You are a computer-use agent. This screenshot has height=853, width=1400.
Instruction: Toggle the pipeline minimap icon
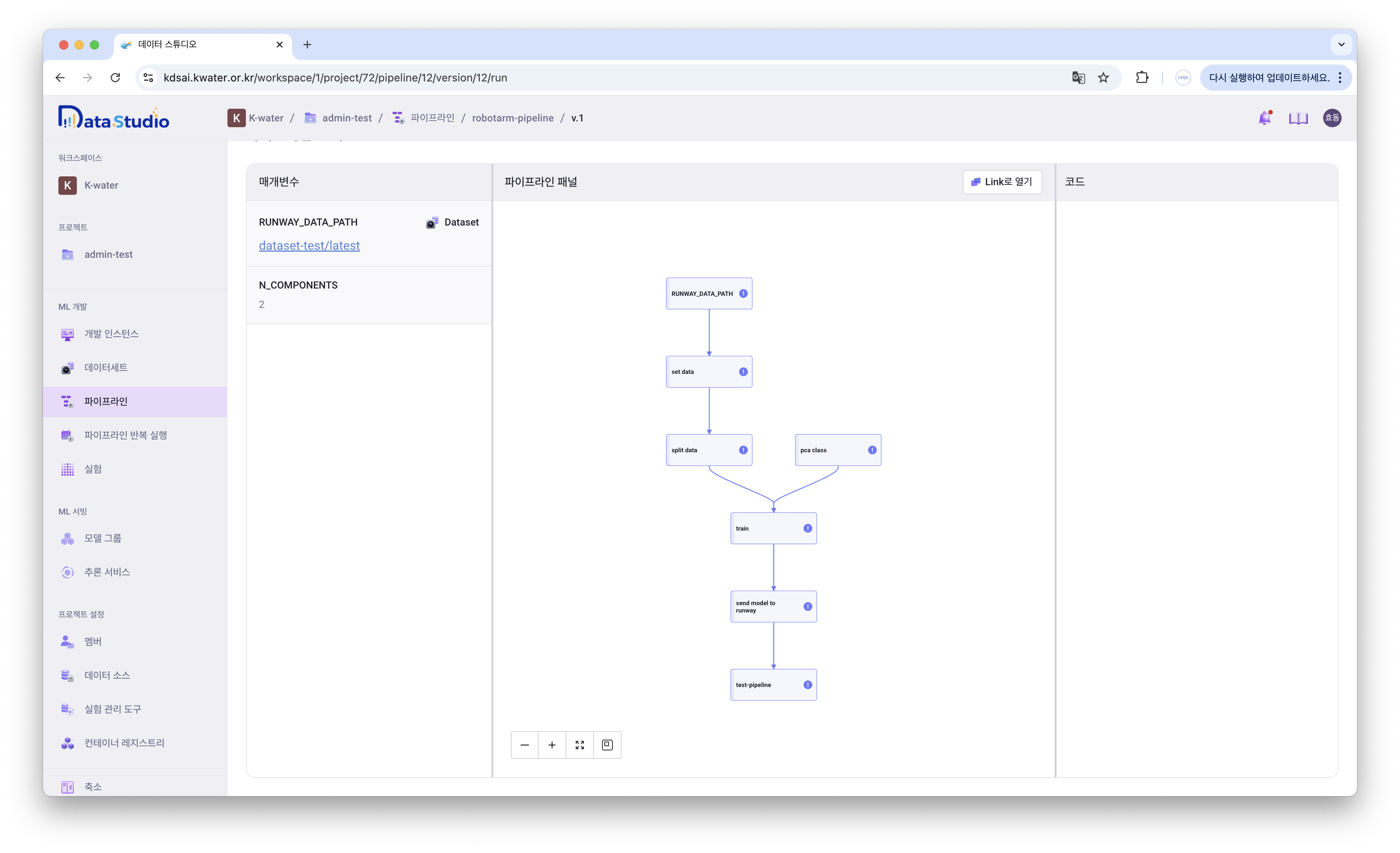pyautogui.click(x=607, y=745)
